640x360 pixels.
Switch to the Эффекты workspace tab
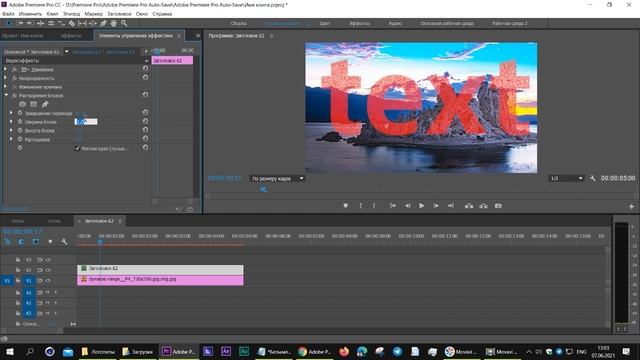click(x=359, y=23)
